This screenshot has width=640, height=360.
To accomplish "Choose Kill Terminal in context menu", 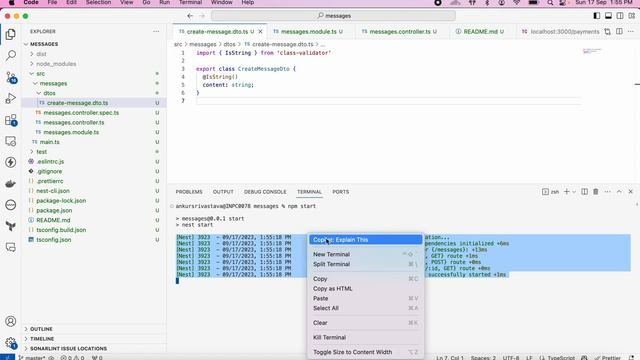I will point(365,338).
